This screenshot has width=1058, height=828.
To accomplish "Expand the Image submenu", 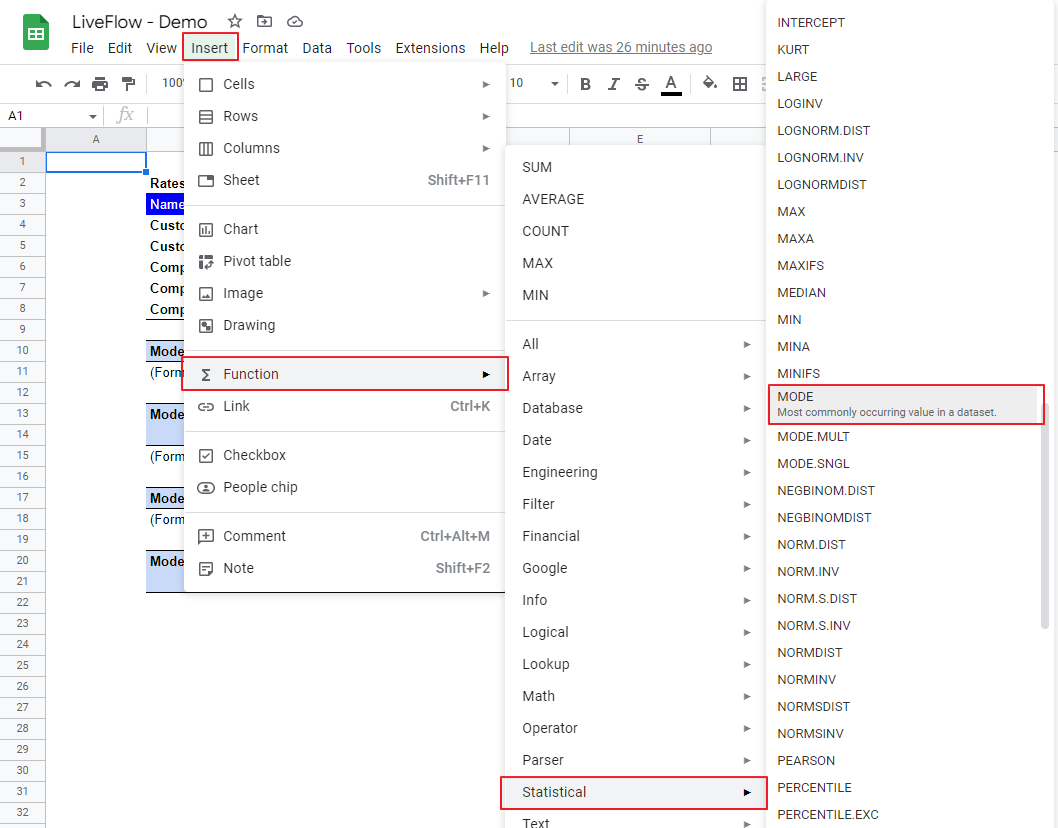I will [344, 294].
